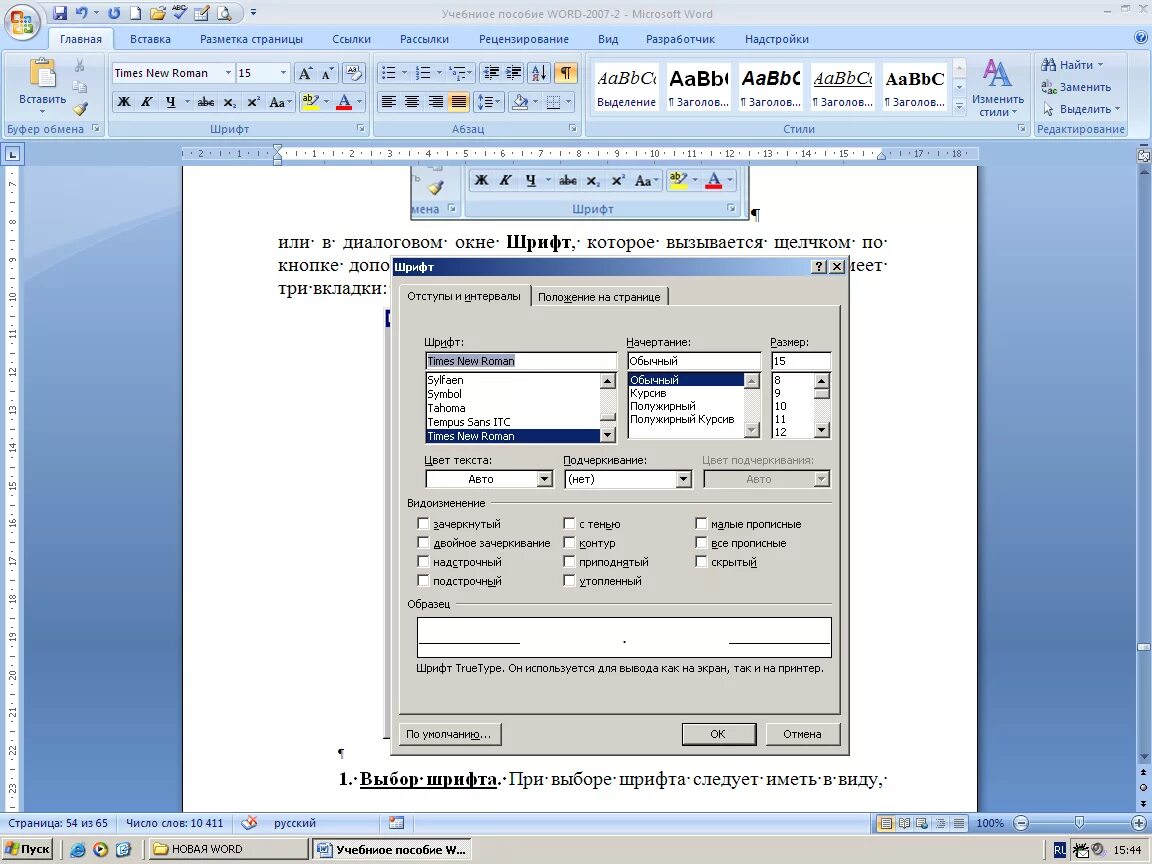
Task: Check the контур checkbox
Action: tap(569, 543)
